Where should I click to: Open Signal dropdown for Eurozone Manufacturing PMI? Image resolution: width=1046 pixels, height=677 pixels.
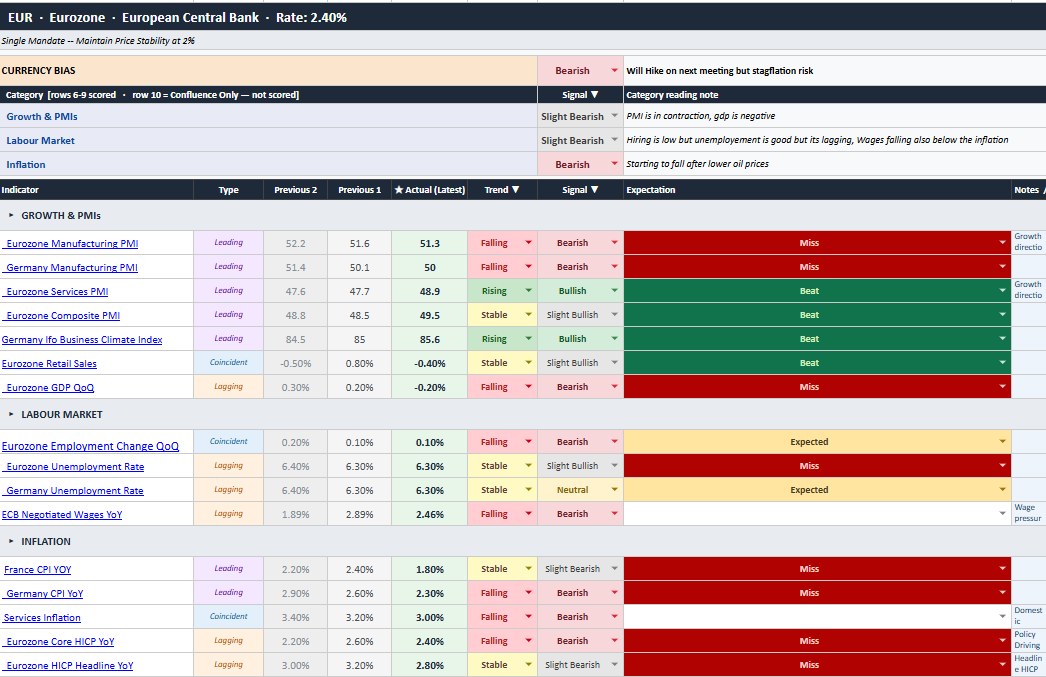pos(614,243)
